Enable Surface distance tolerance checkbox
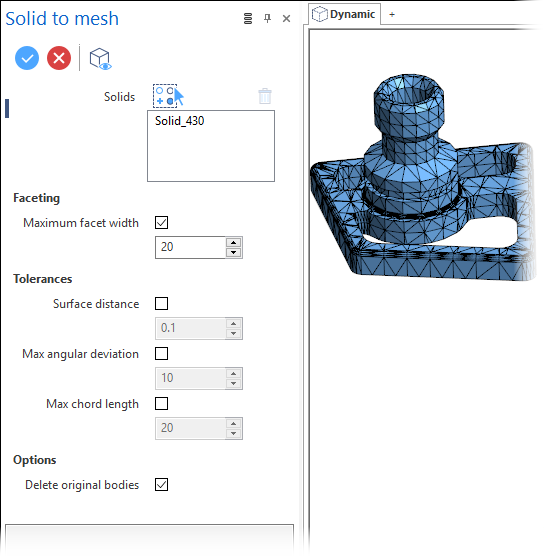 [x=162, y=304]
